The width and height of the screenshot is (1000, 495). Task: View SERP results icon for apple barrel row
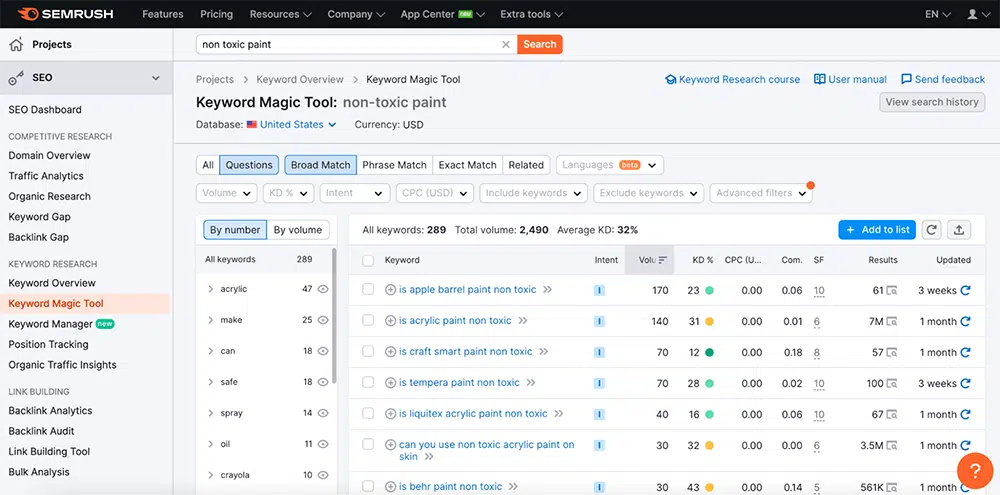point(891,291)
